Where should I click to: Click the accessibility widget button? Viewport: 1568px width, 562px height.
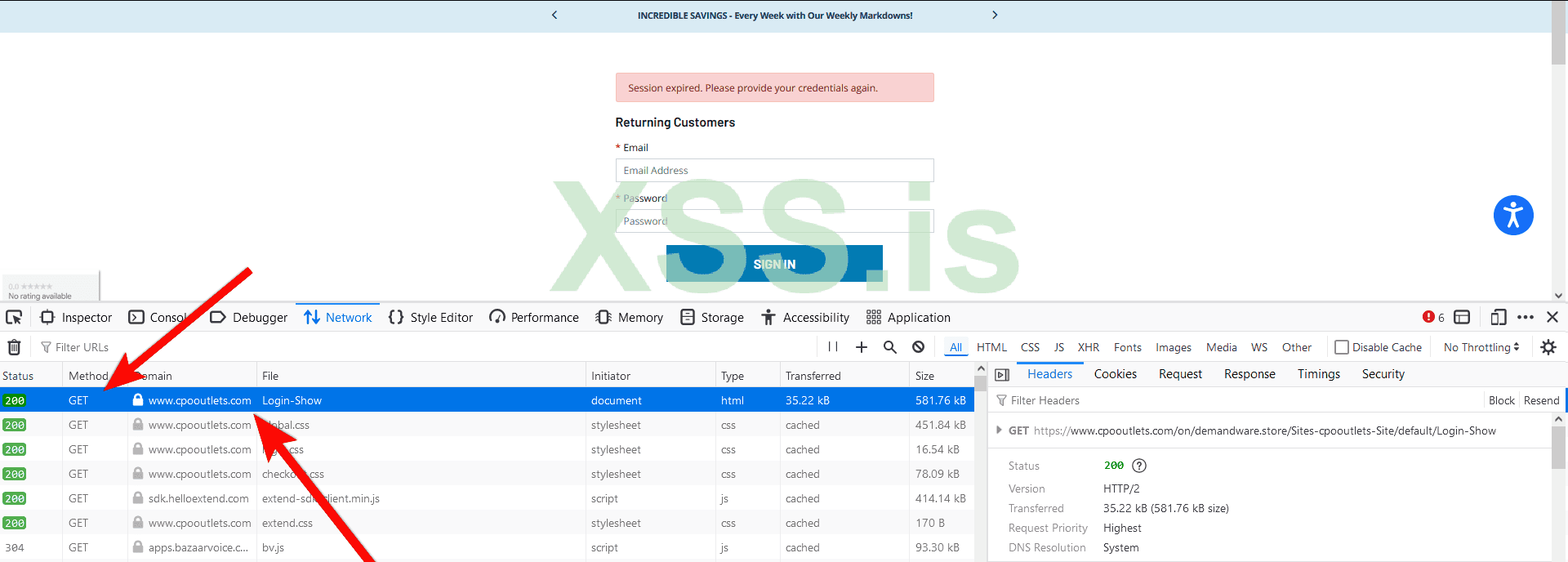[1512, 216]
